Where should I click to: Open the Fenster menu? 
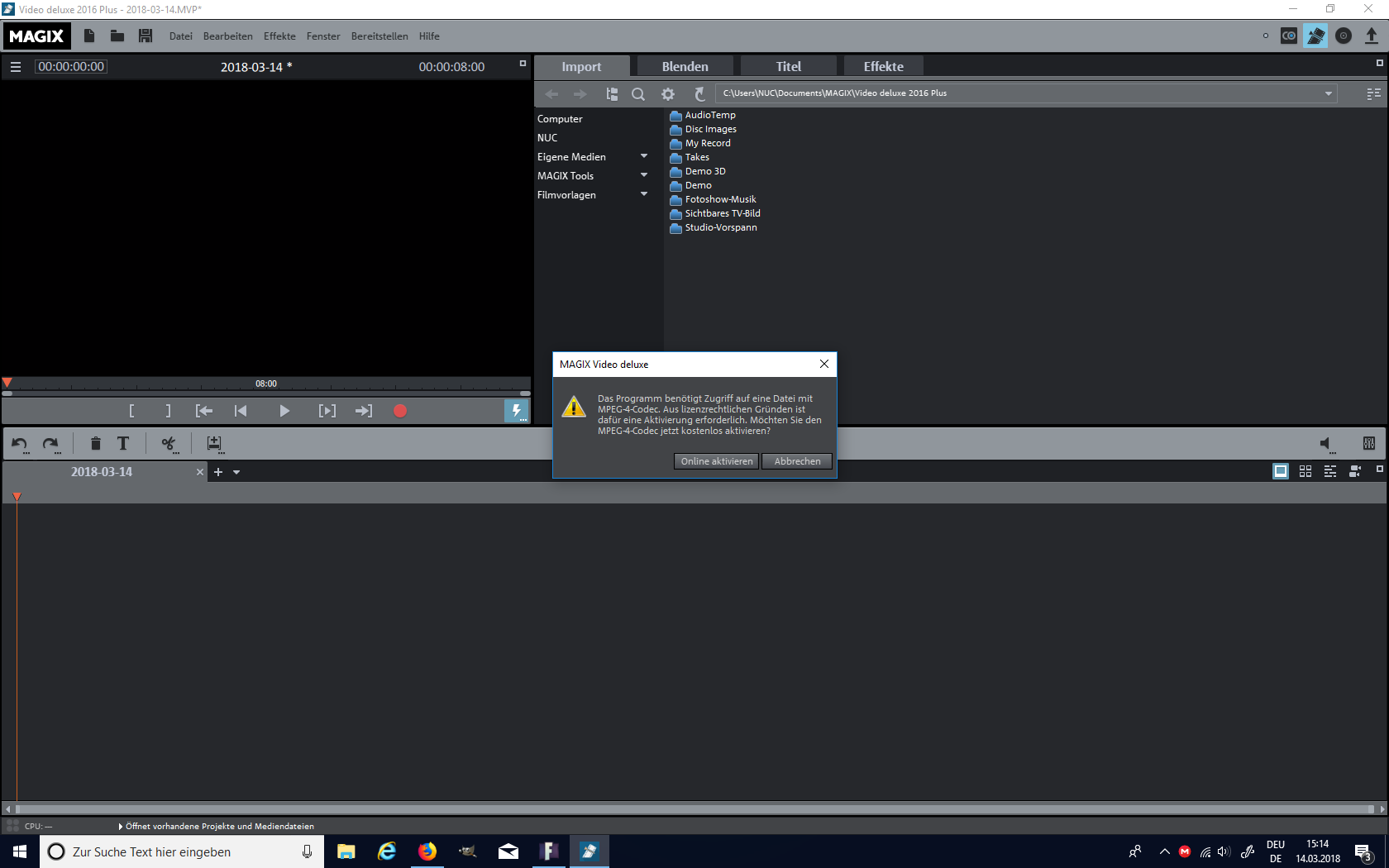323,36
